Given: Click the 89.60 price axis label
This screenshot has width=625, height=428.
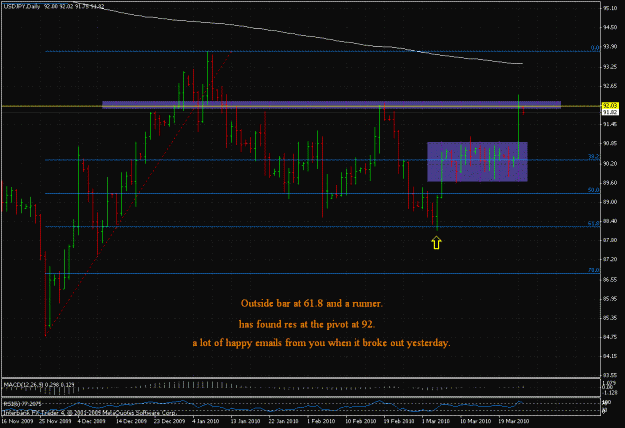Looking at the screenshot, I should pyautogui.click(x=610, y=183).
